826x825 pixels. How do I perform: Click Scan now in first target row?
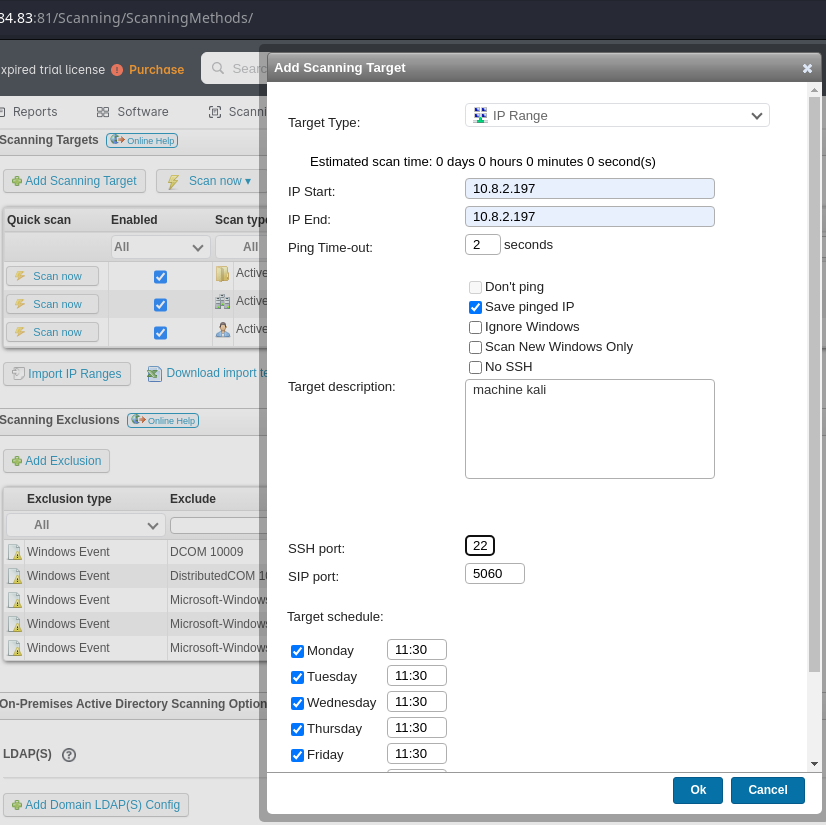tap(52, 276)
